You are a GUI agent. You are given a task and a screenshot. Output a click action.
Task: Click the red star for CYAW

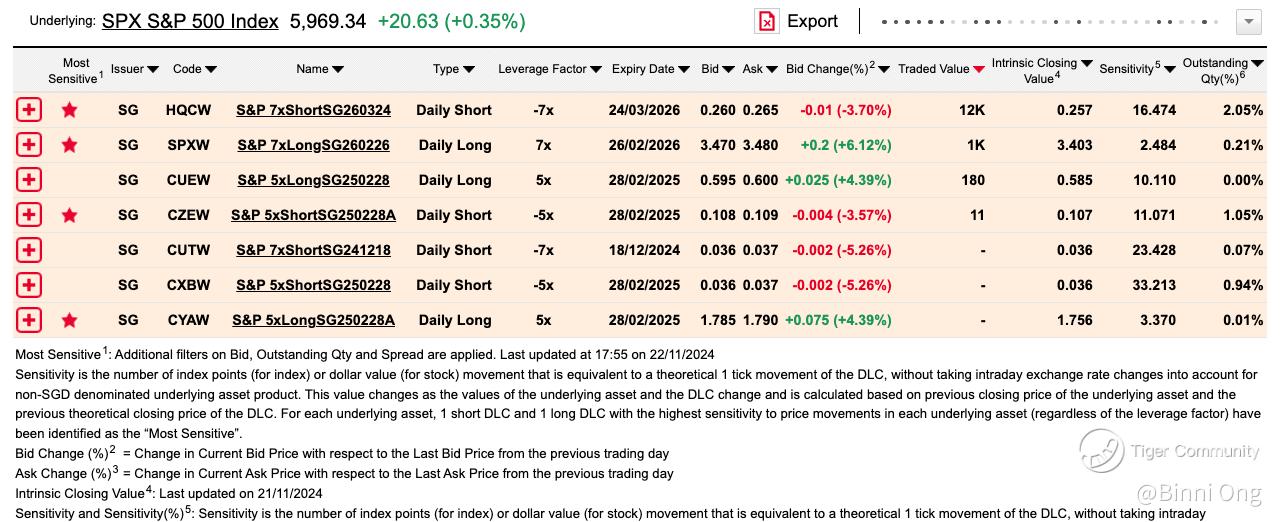pyautogui.click(x=69, y=320)
